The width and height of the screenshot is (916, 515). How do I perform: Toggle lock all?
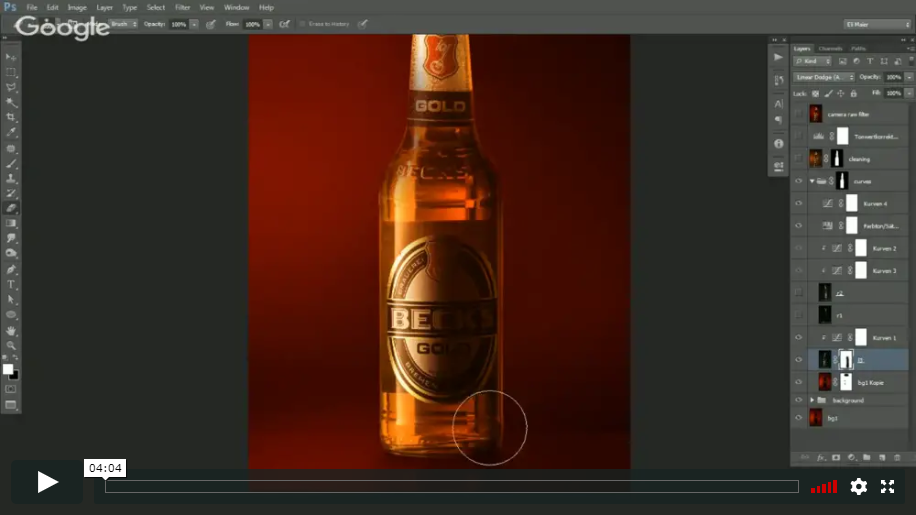pos(853,93)
